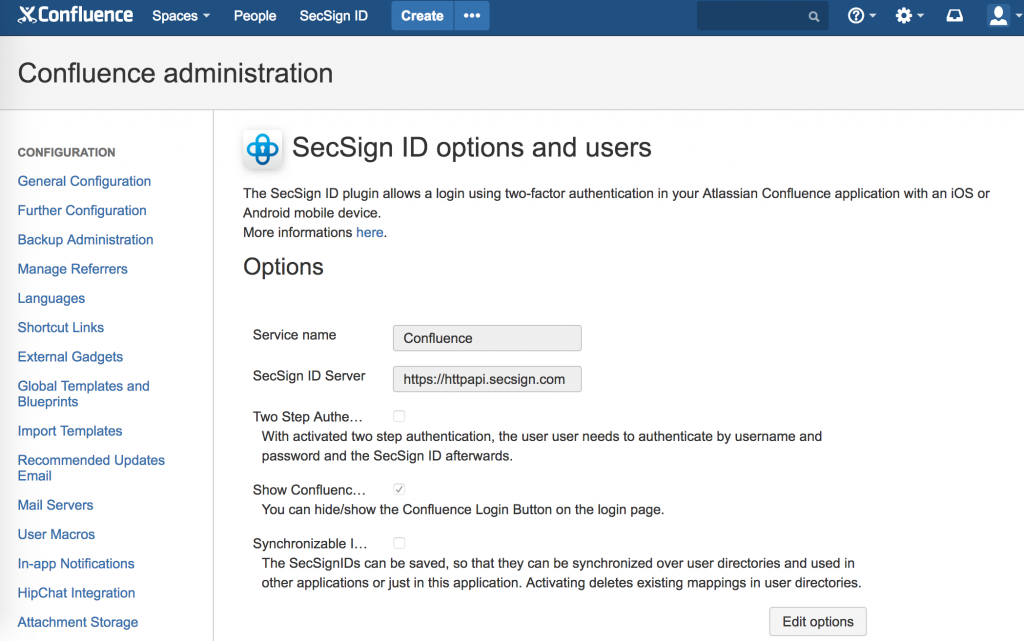Click the search magnifier icon
Viewport: 1024px width, 641px height.
[x=813, y=16]
